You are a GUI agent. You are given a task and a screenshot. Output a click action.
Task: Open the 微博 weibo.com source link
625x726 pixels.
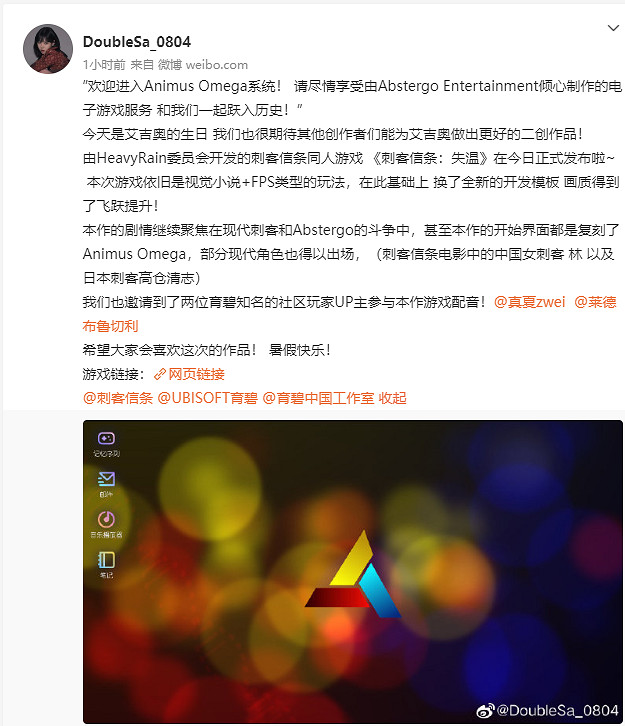[203, 64]
